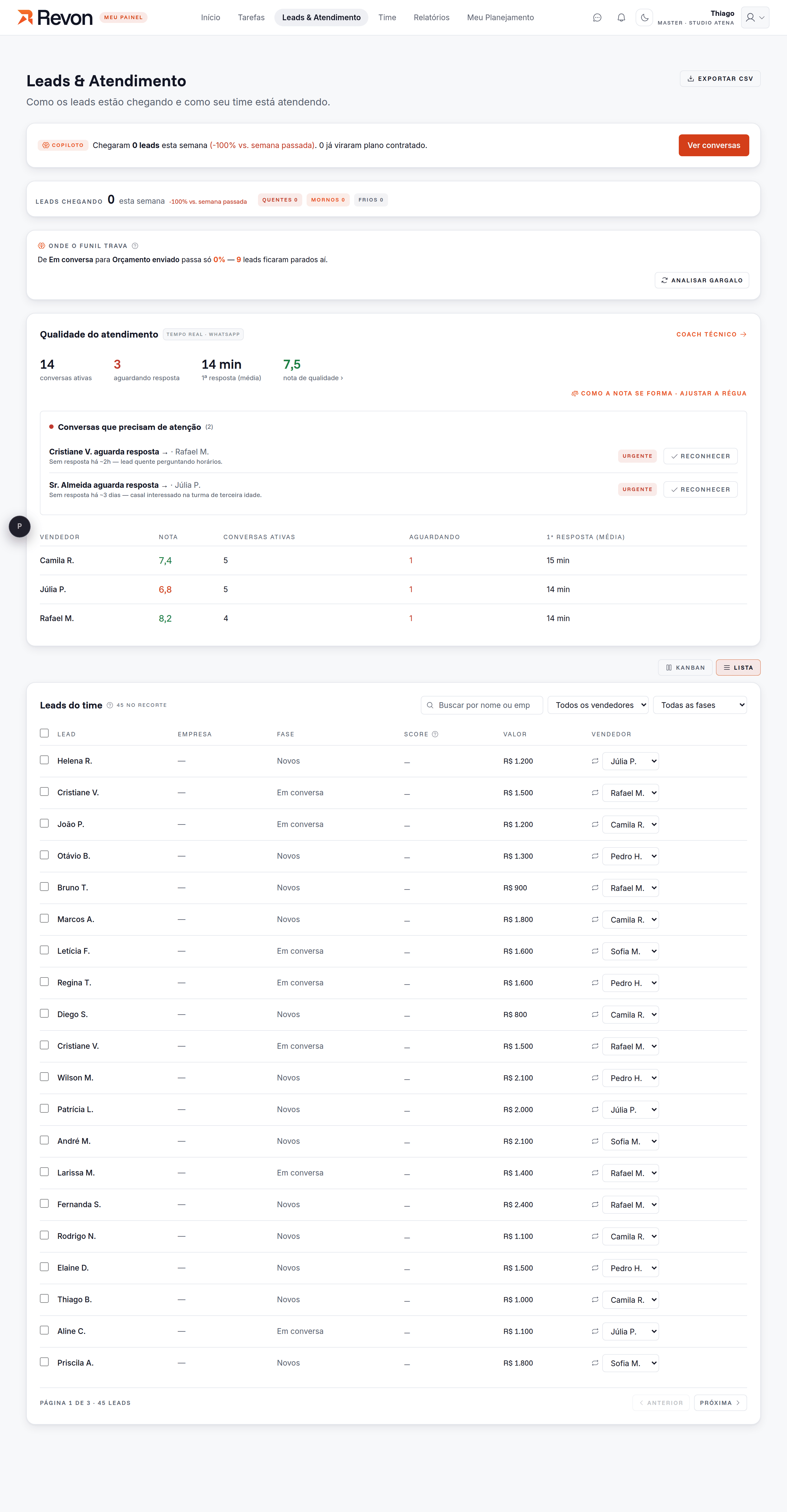Image resolution: width=787 pixels, height=1512 pixels.
Task: Toggle dark mode moon icon
Action: point(644,17)
